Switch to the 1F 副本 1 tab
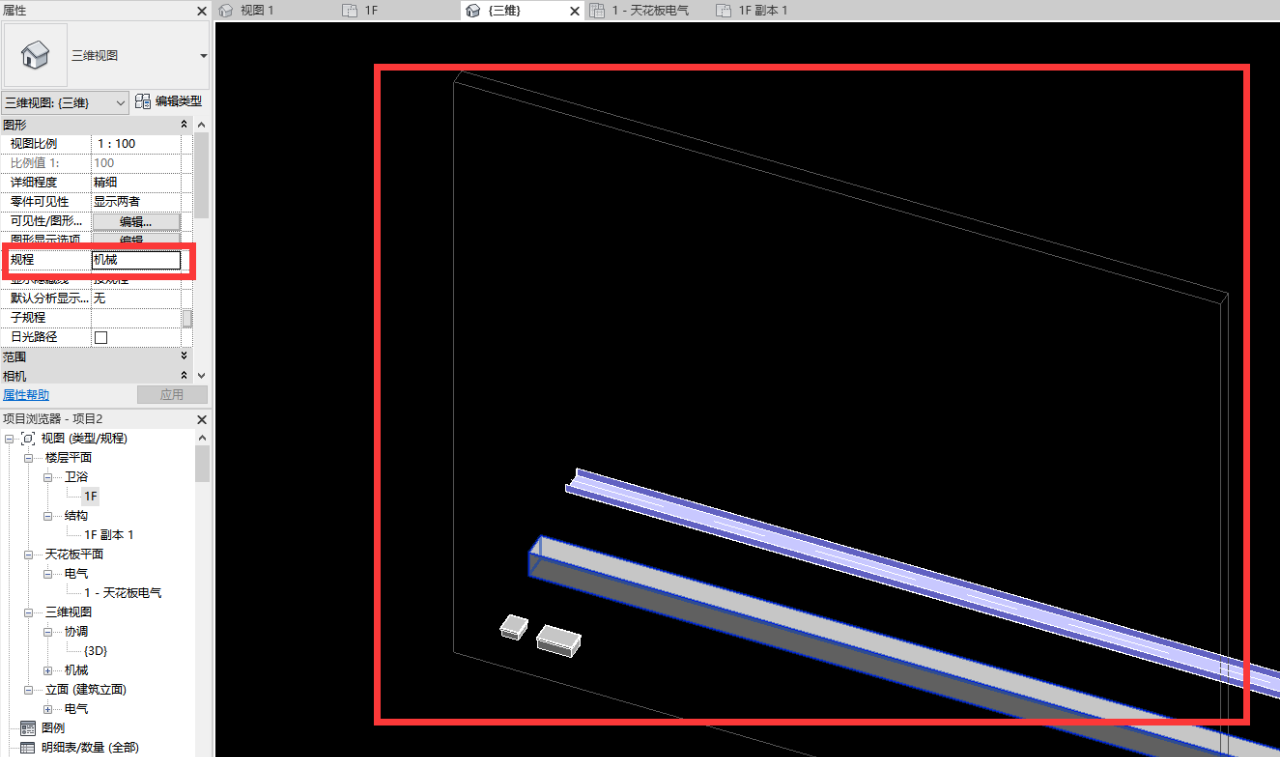 click(x=763, y=10)
